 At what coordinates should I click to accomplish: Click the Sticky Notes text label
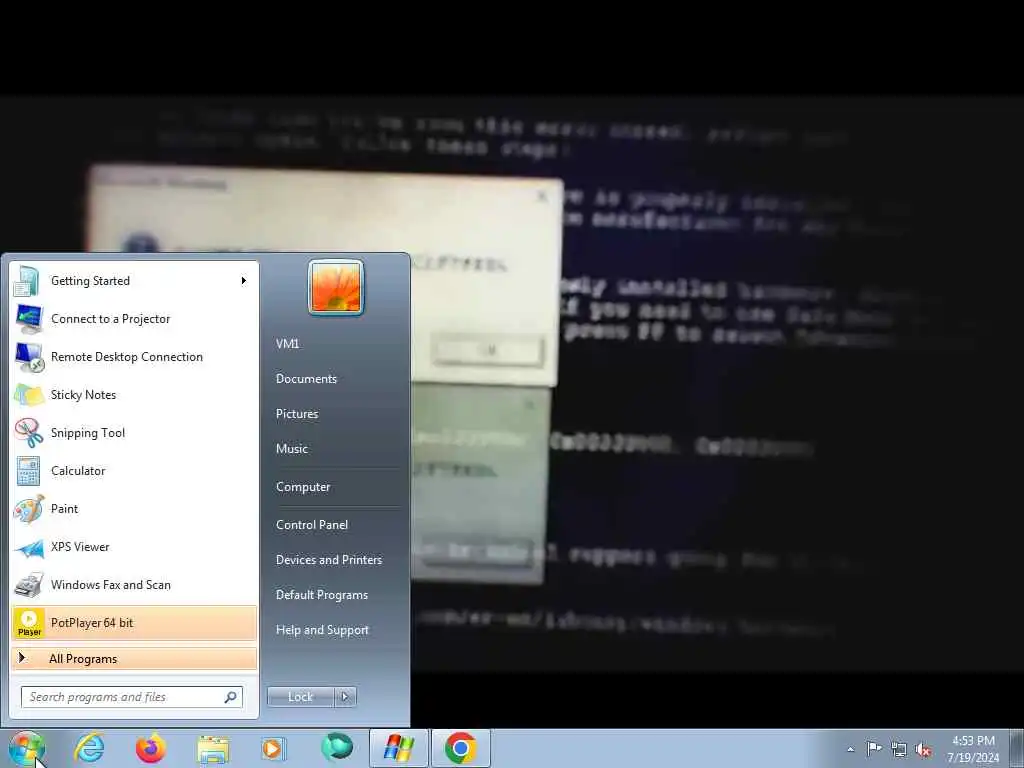84,395
